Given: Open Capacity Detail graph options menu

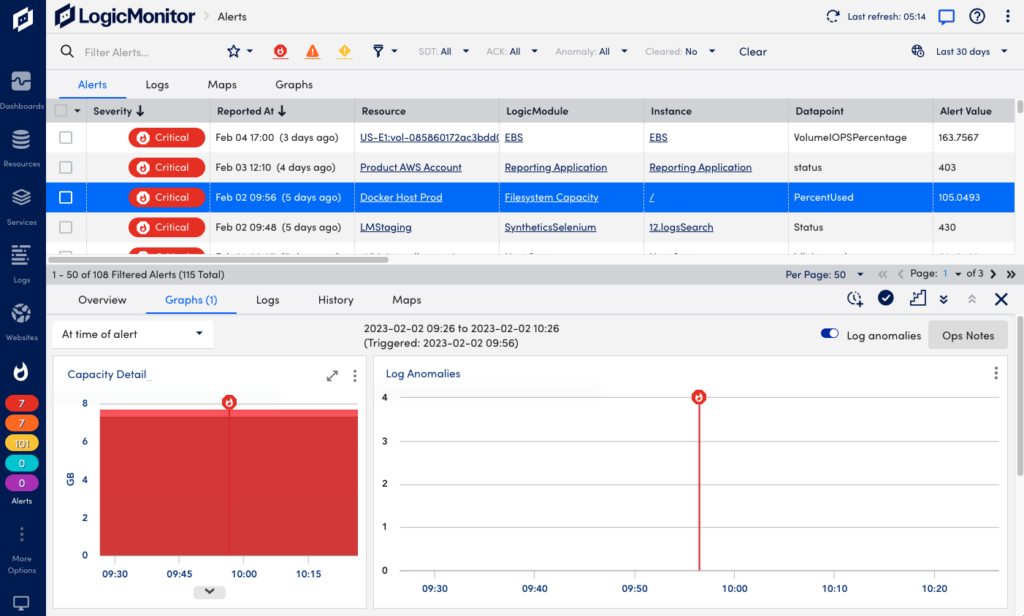Looking at the screenshot, I should coord(355,376).
